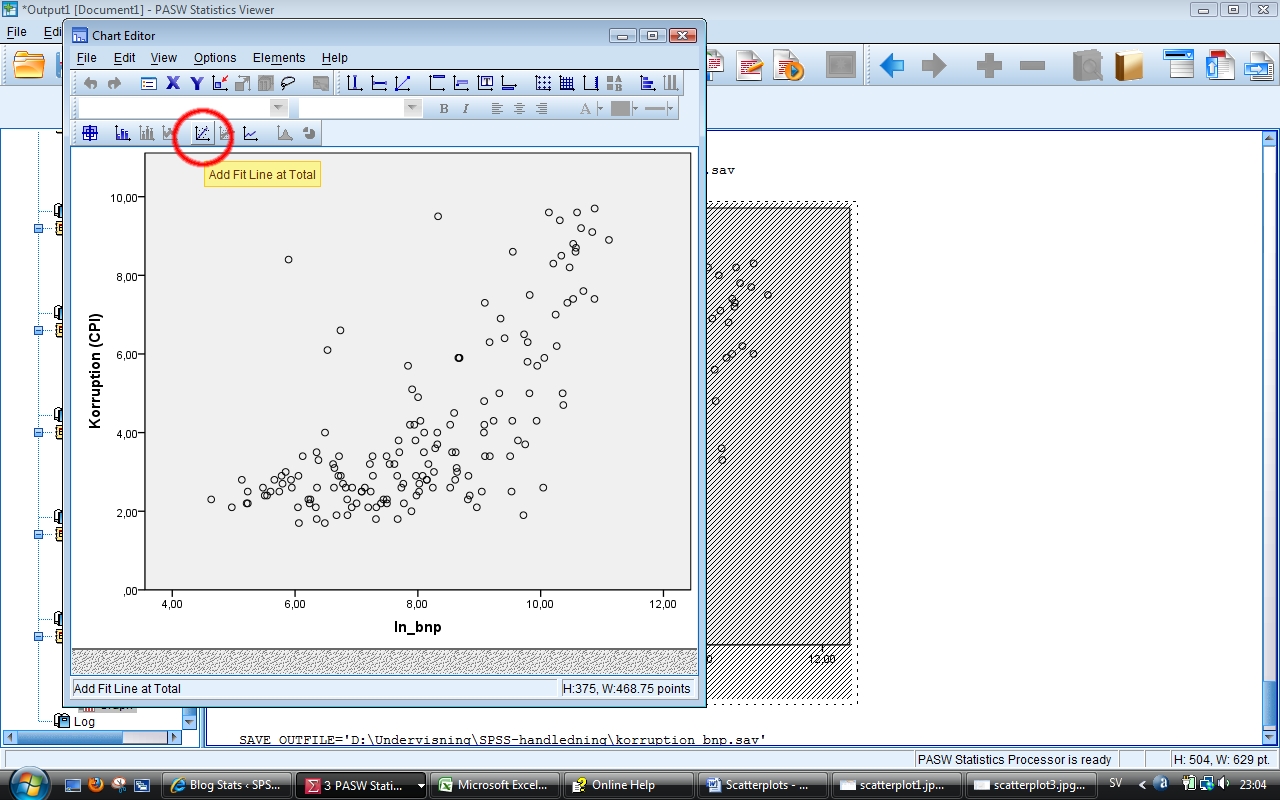This screenshot has height=800, width=1280.
Task: Open the Options menu in Chart Editor
Action: click(x=214, y=57)
